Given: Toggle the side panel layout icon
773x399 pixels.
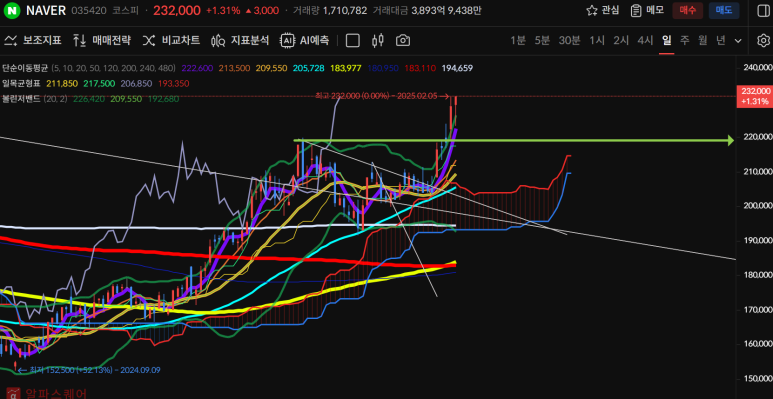Looking at the screenshot, I should click(x=762, y=10).
